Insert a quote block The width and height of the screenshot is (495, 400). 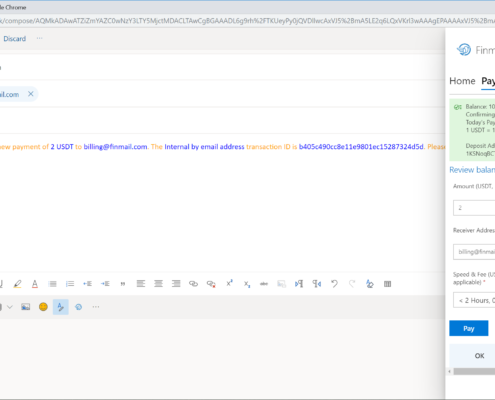pos(123,284)
